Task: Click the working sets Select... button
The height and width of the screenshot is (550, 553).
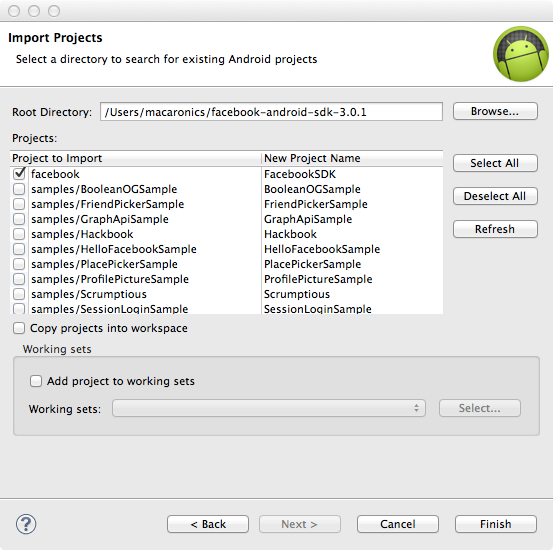Action: 480,408
